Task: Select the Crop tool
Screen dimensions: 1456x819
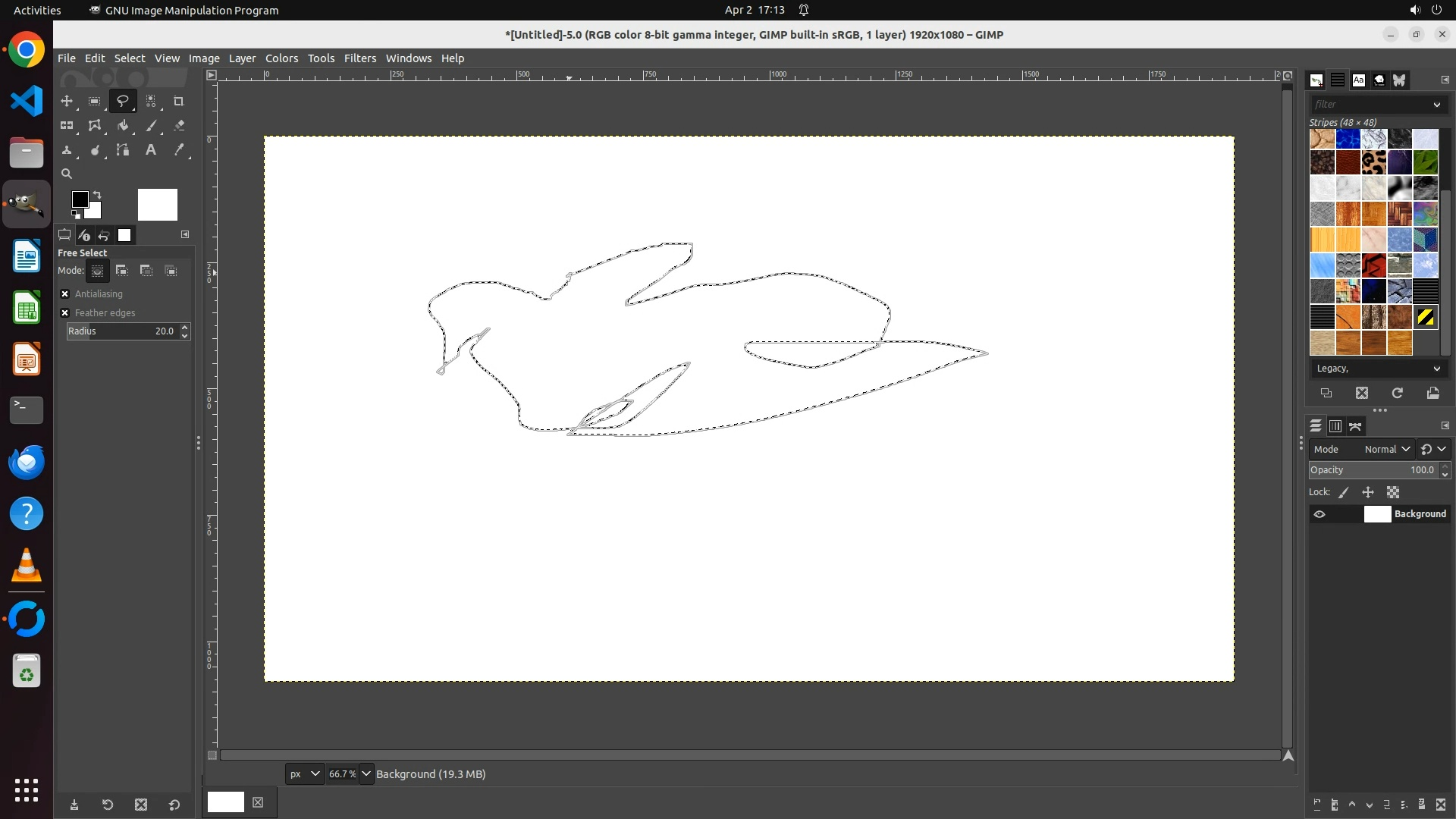Action: pos(179,101)
